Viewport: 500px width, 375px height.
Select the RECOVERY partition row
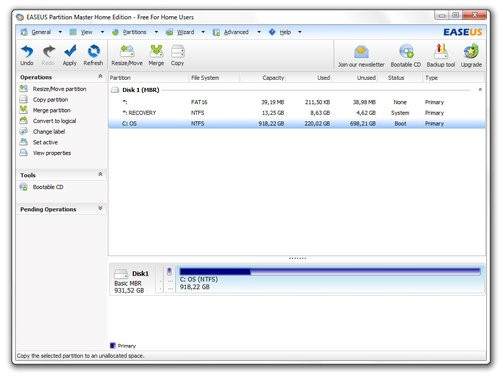tap(297, 113)
